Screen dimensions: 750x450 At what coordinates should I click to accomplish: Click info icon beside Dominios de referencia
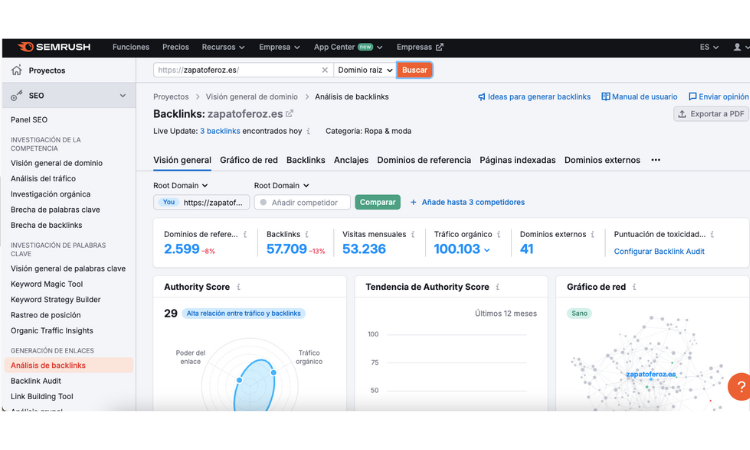click(245, 234)
